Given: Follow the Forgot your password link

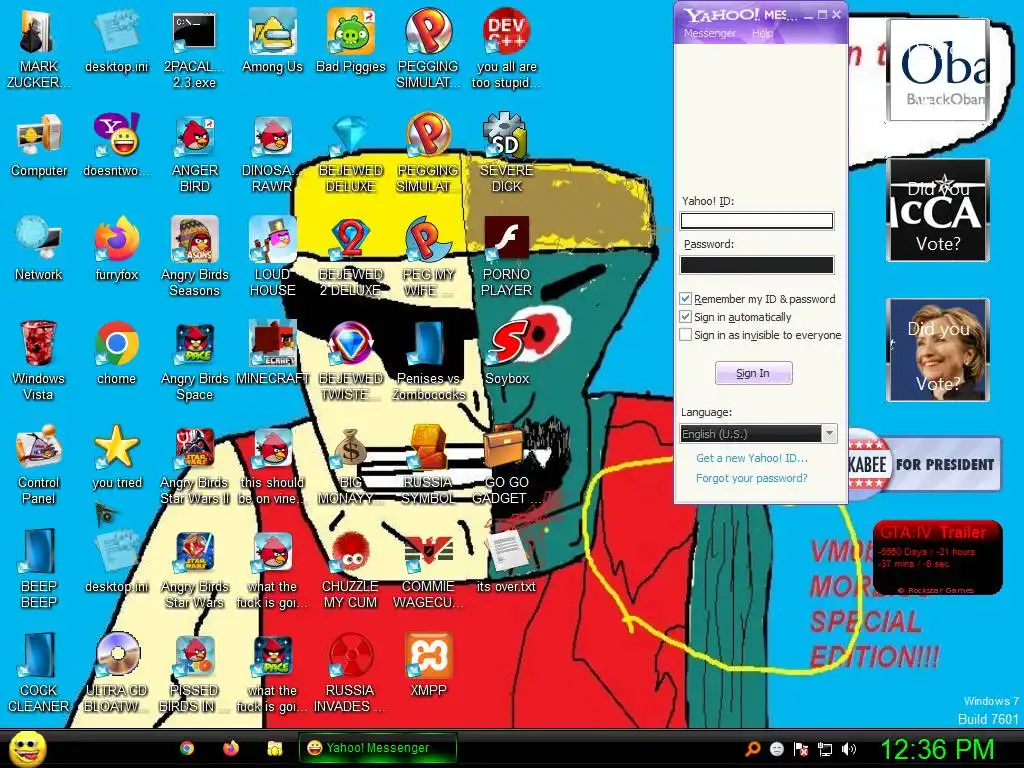Looking at the screenshot, I should pos(752,478).
